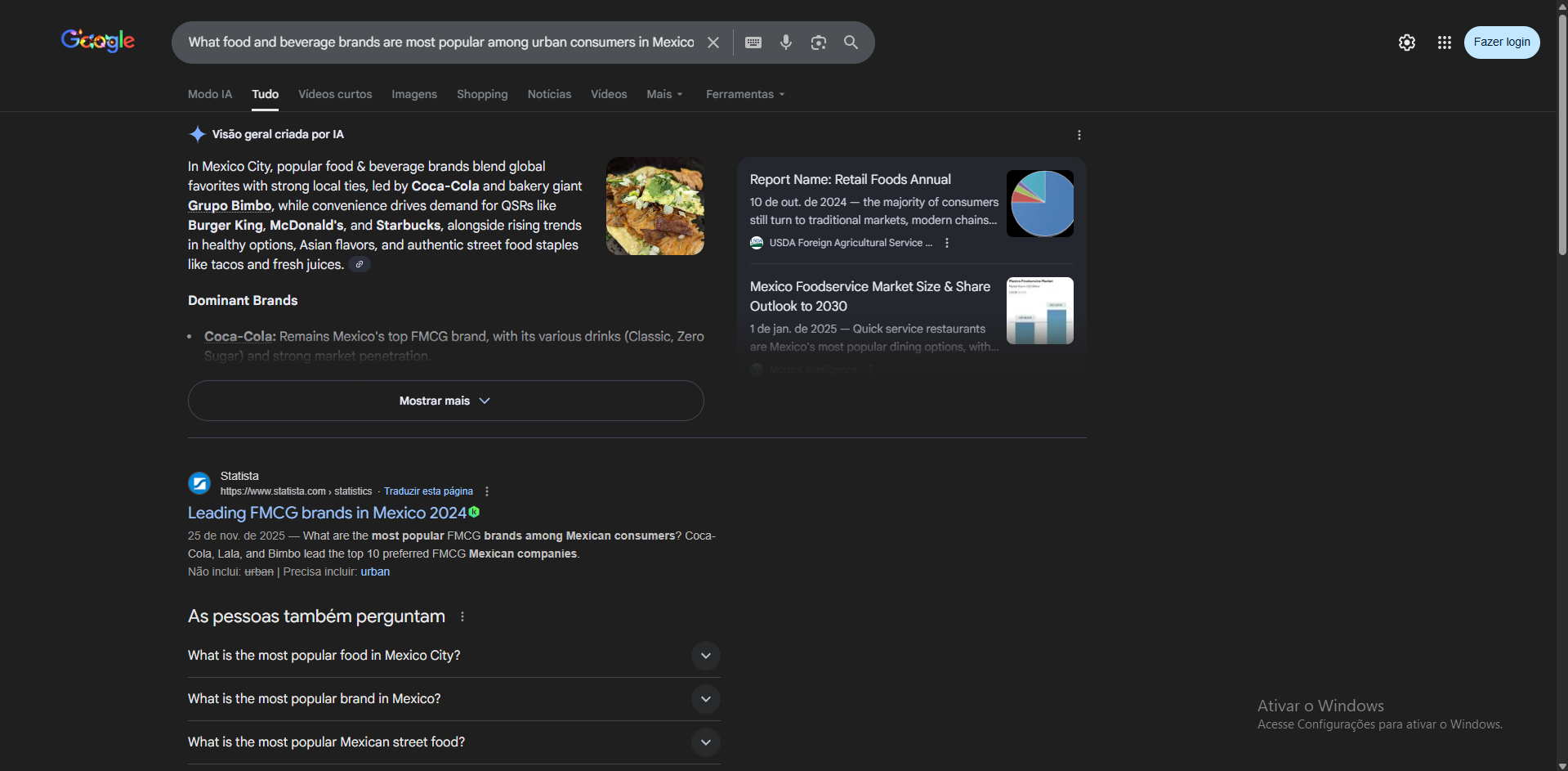The width and height of the screenshot is (1568, 771).
Task: Open more options for Statista result
Action: click(x=487, y=491)
